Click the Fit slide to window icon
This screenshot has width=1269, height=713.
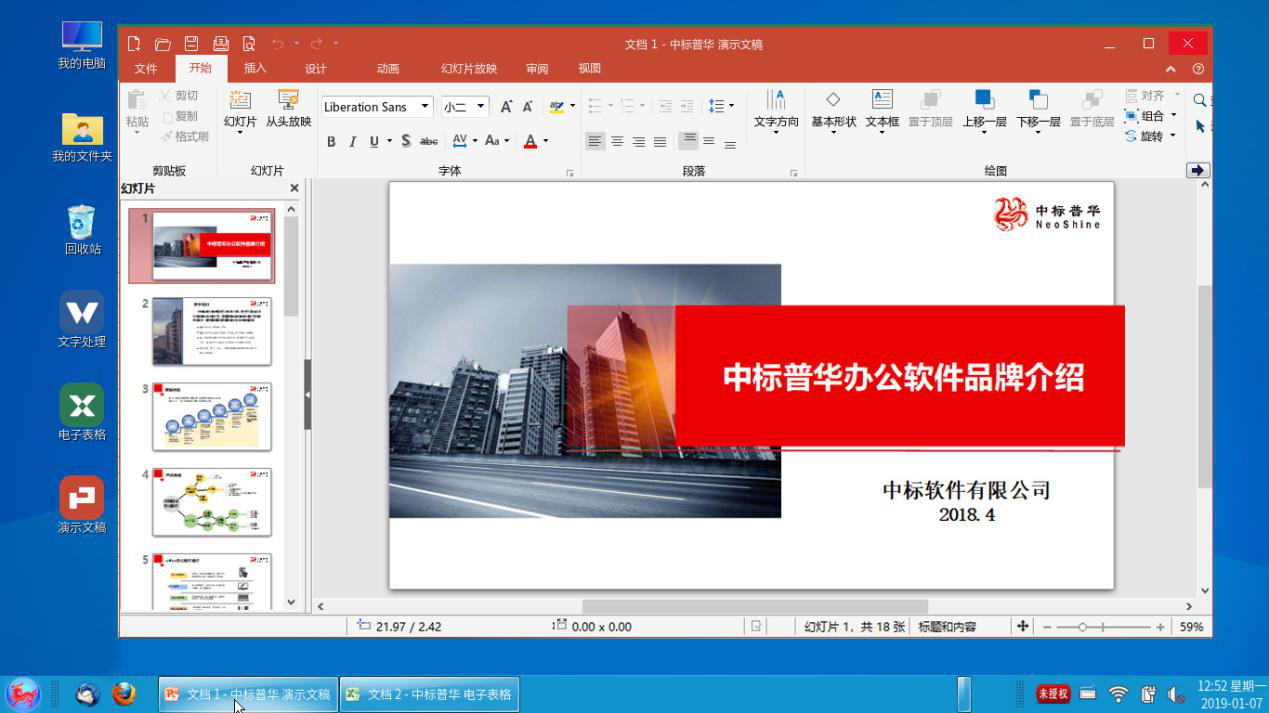tap(1022, 626)
